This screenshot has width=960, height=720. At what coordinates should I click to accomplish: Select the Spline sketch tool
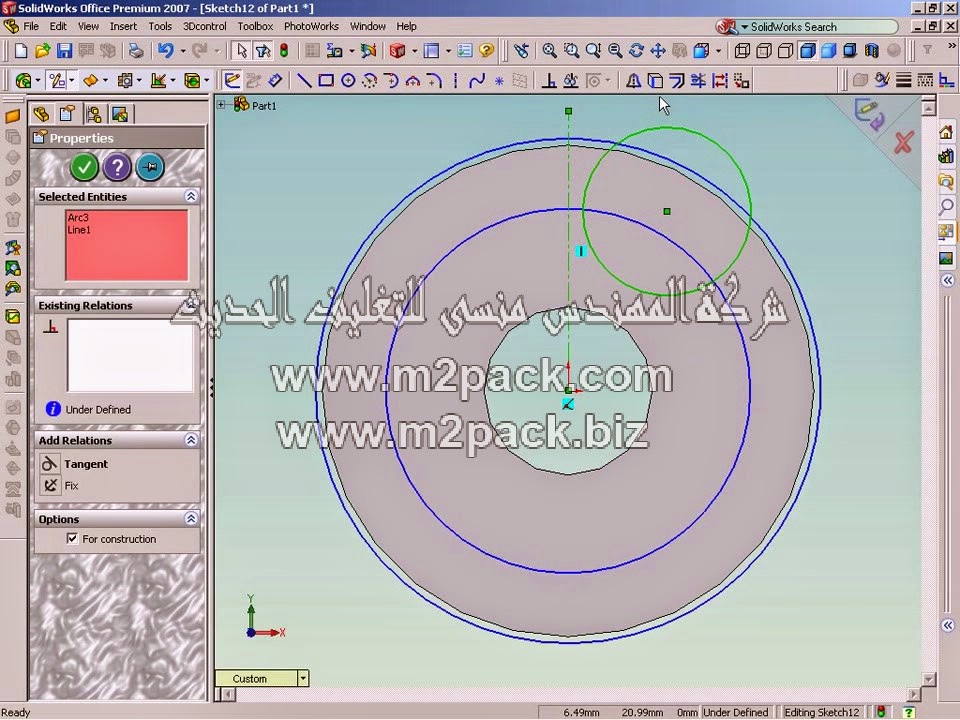[477, 80]
